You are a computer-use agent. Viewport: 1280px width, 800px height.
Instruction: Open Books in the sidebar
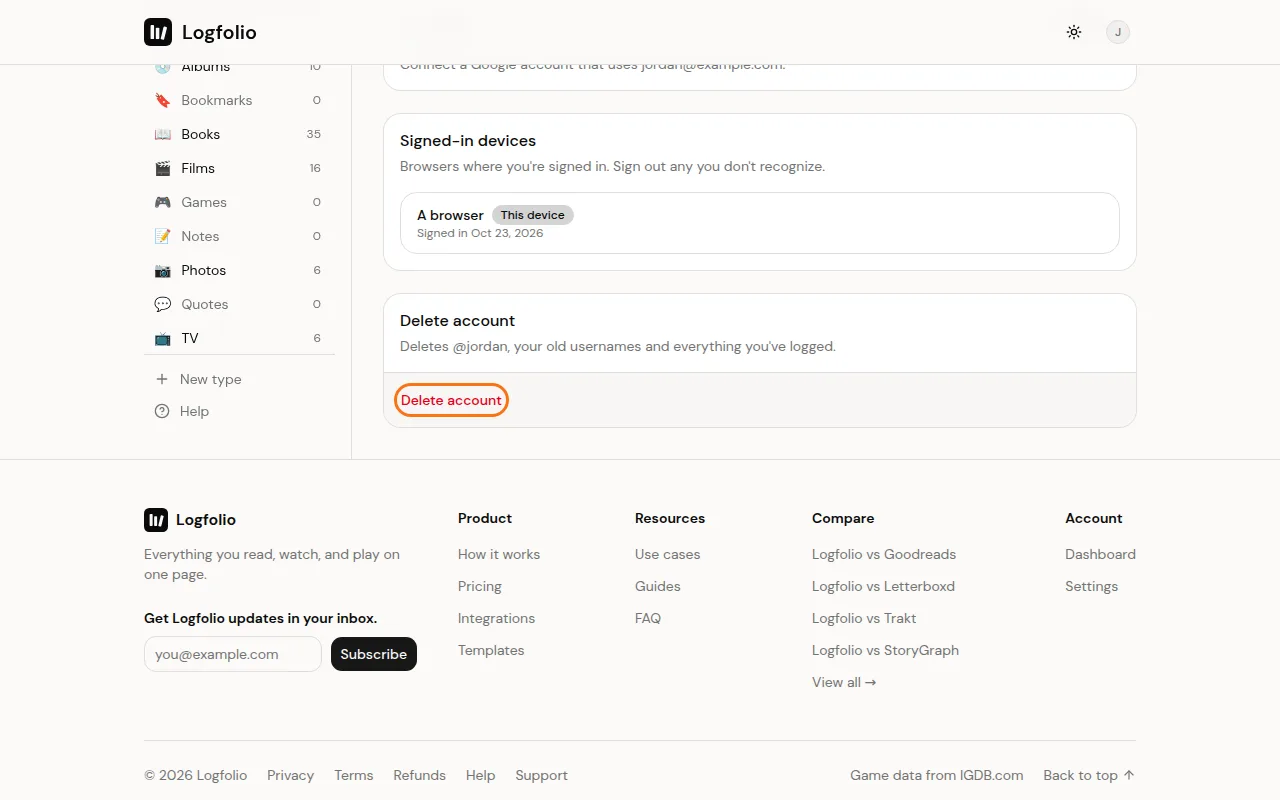[x=239, y=134]
